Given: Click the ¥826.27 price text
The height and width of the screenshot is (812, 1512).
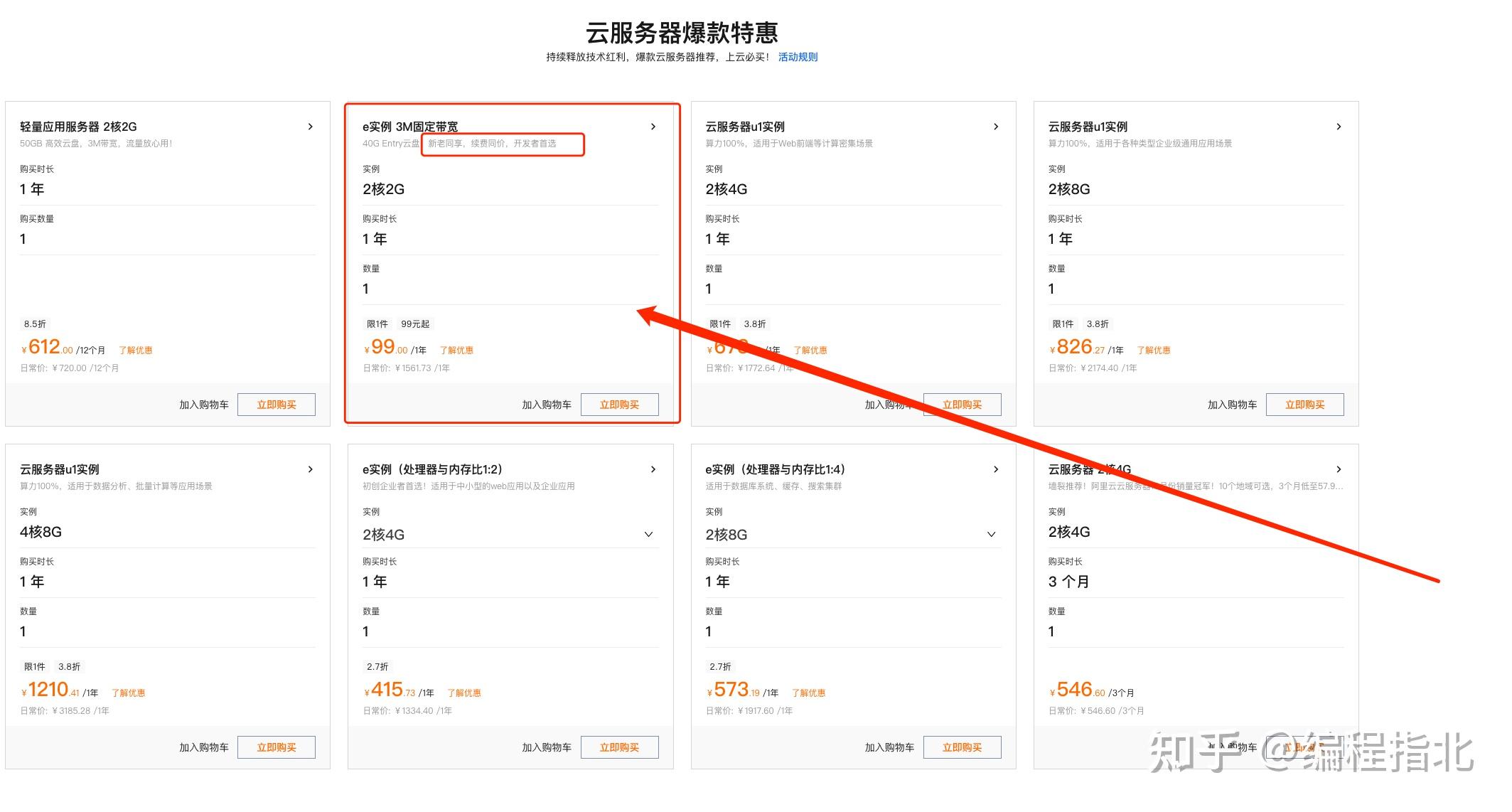Looking at the screenshot, I should tap(1077, 348).
